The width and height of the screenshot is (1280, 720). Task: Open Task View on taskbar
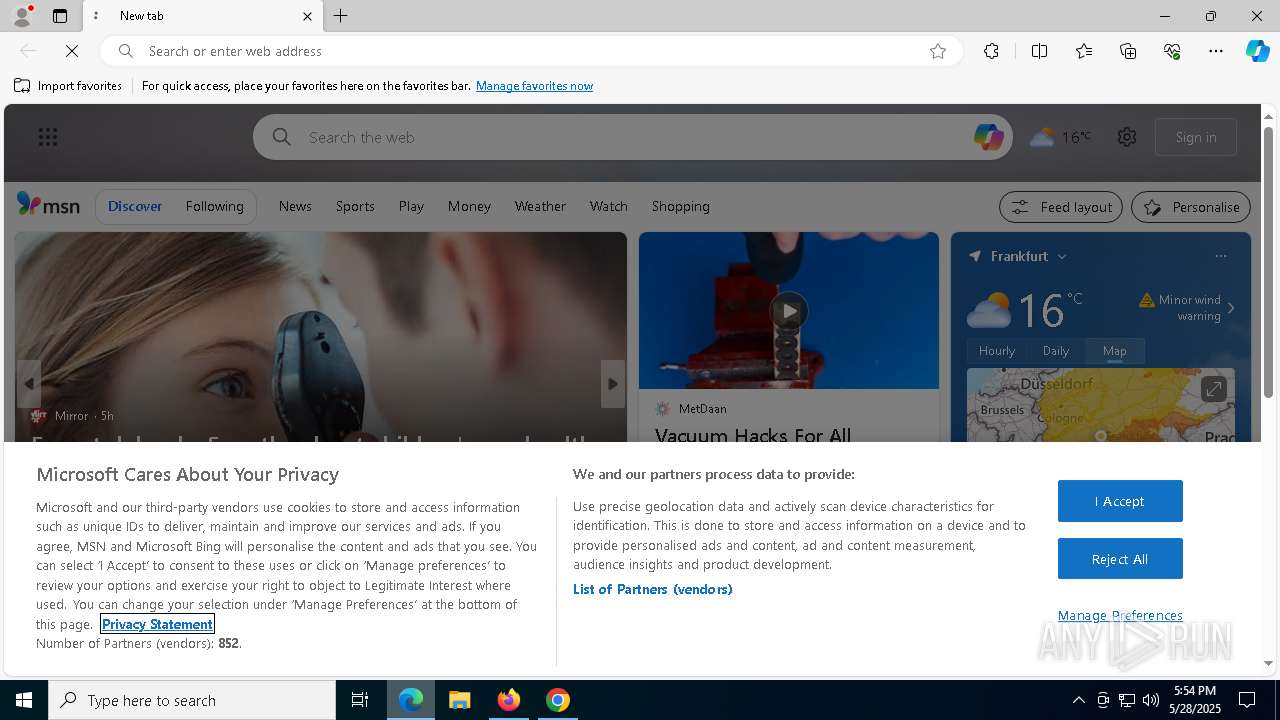[x=360, y=700]
